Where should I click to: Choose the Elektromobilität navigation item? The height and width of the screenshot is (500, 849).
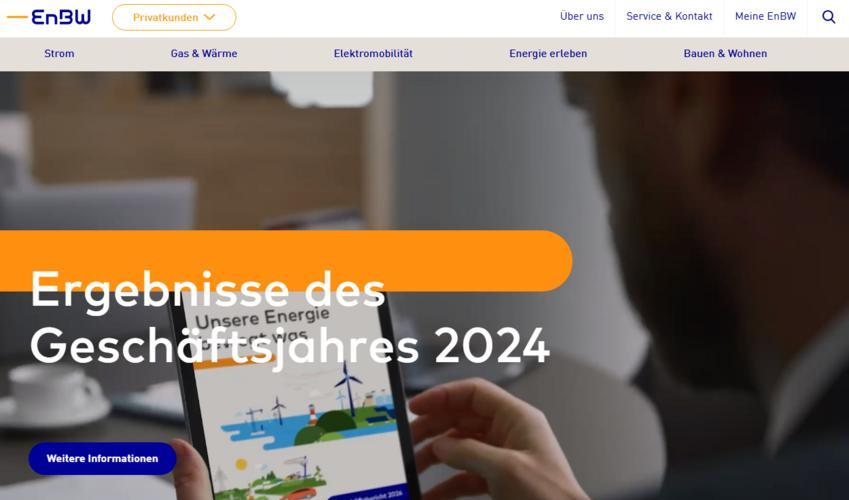tap(373, 54)
